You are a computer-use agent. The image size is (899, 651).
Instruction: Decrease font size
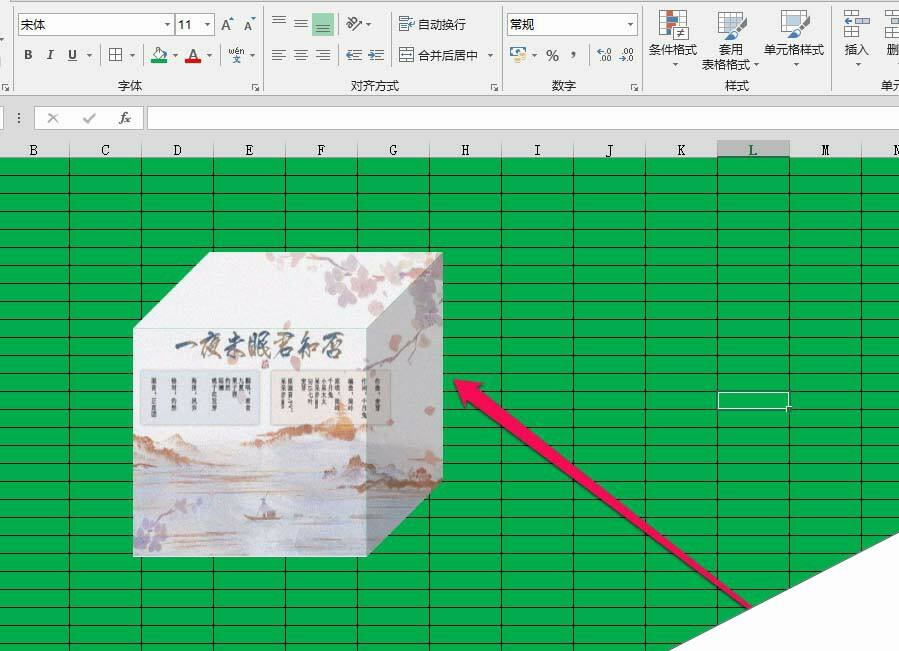click(249, 25)
